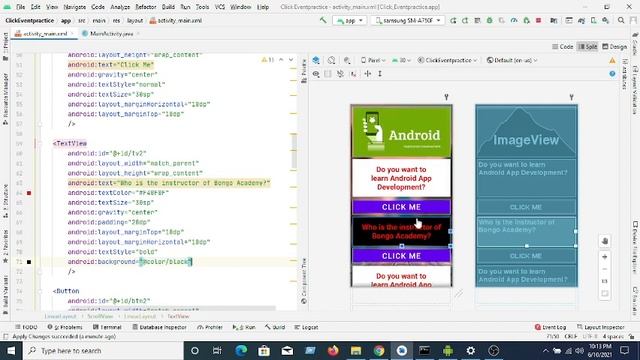Image resolution: width=640 pixels, height=360 pixels.
Task: Go to the next highlighted error arrow
Action: [x=291, y=60]
